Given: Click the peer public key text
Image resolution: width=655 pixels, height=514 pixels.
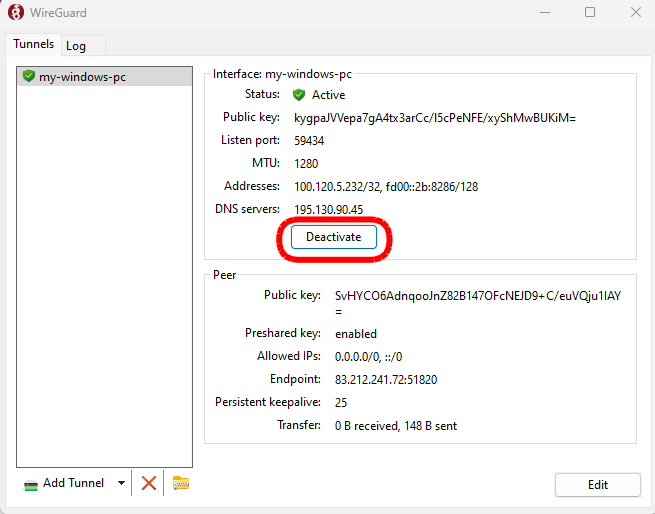Looking at the screenshot, I should pyautogui.click(x=478, y=296).
